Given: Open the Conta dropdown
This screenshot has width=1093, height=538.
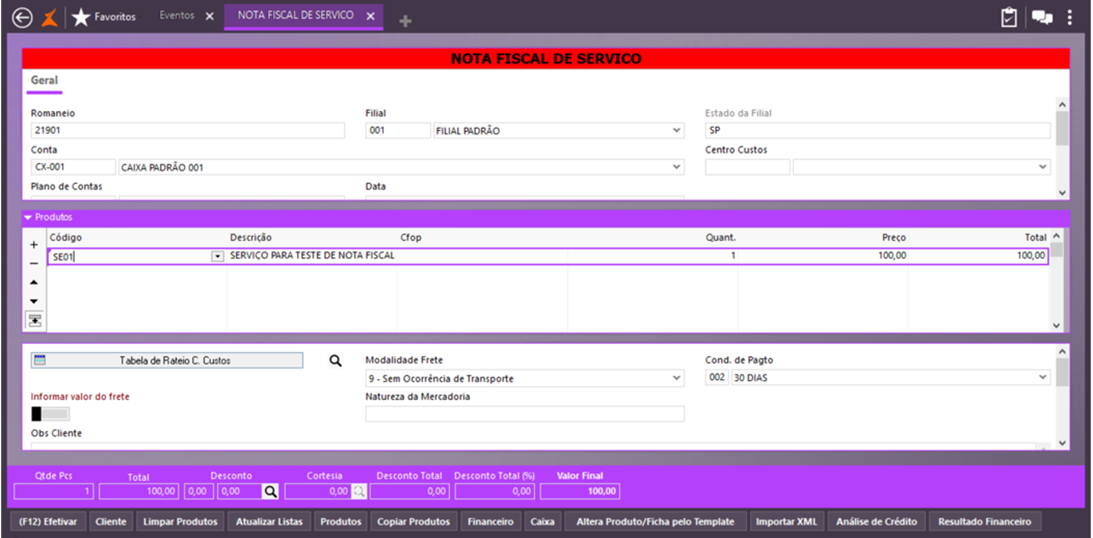Looking at the screenshot, I should (x=676, y=167).
